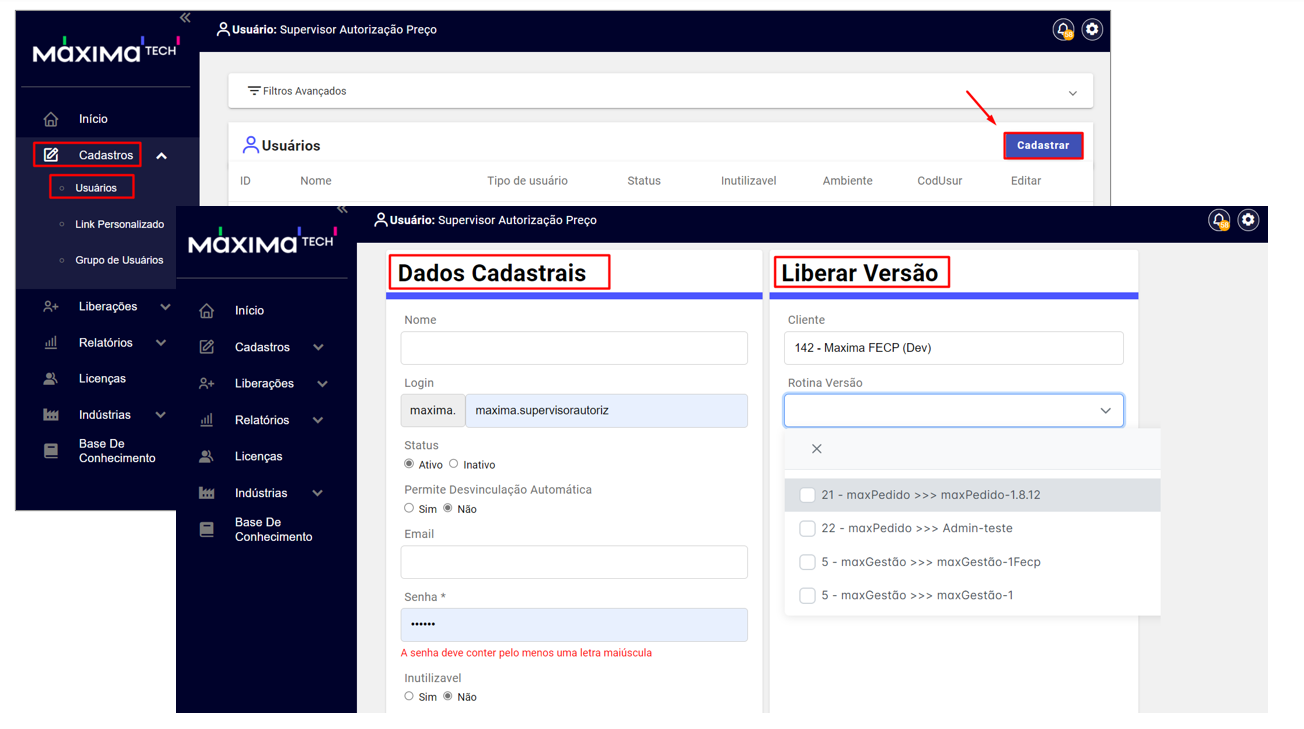Expand Indústrias menu in front sidebar

click(x=318, y=493)
